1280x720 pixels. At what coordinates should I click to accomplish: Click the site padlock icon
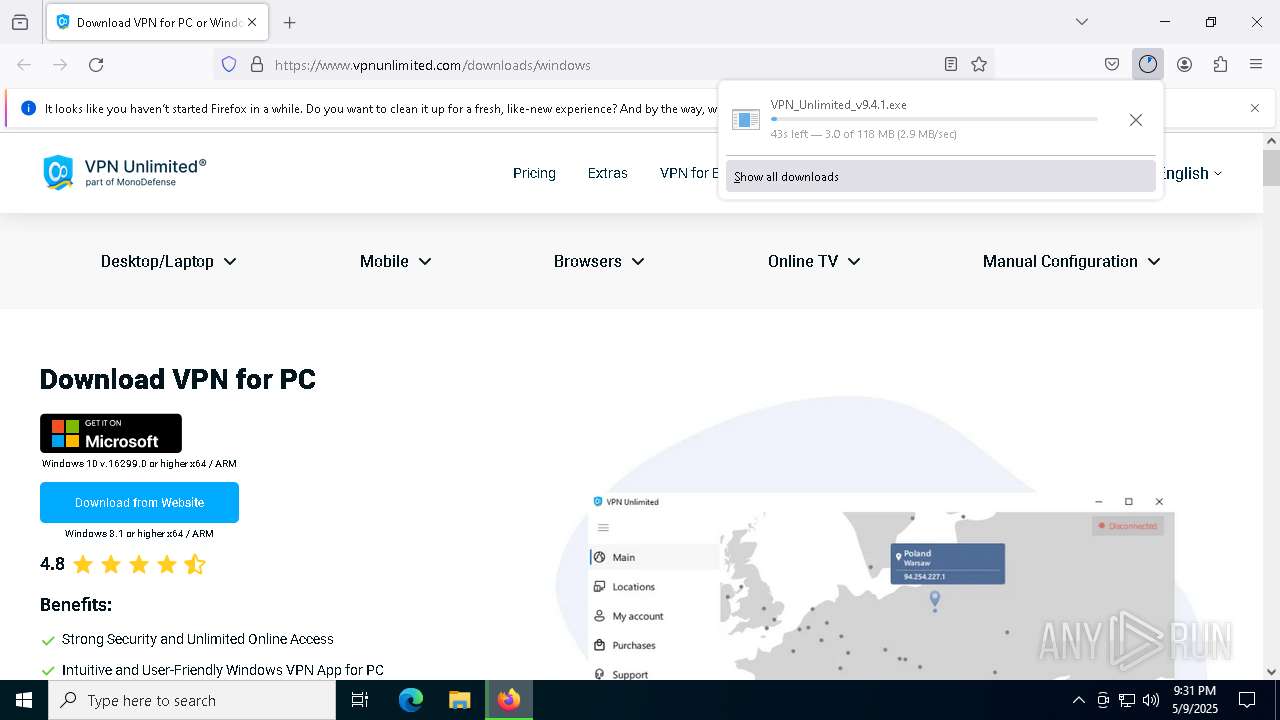(257, 65)
